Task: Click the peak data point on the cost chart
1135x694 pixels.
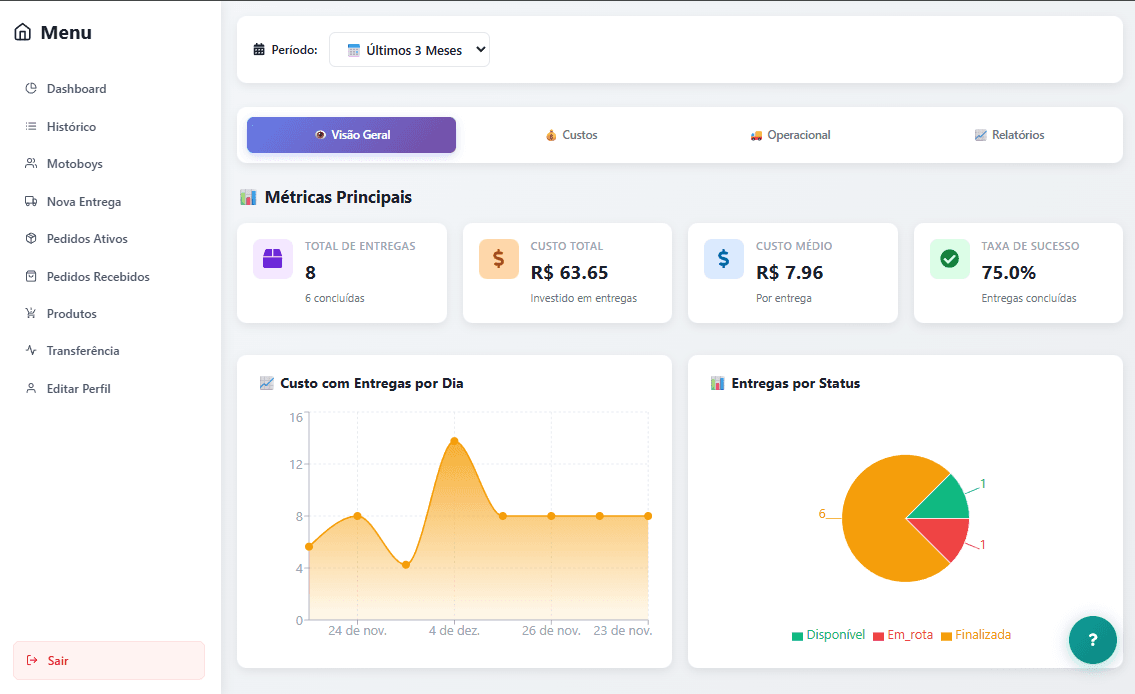Action: [x=454, y=441]
